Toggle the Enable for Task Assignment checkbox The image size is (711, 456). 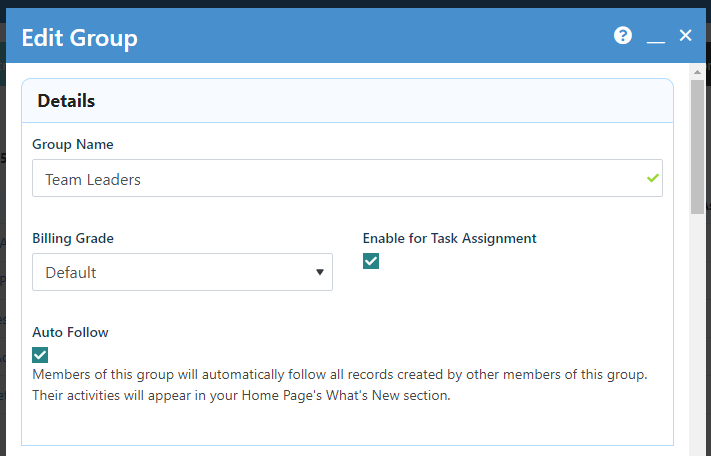point(370,261)
